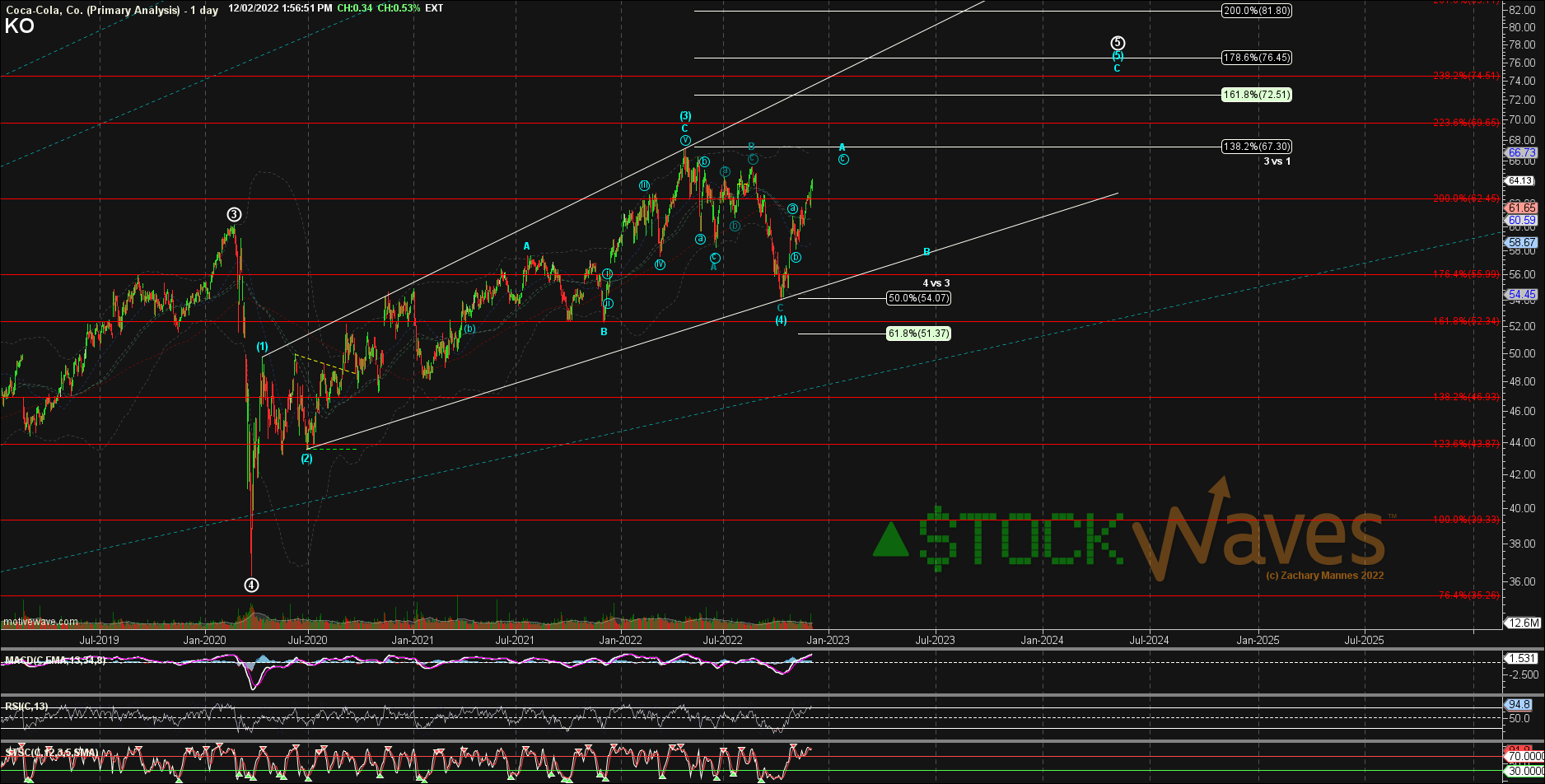Select the 200.0%(81.80) Fibonacci extension label

click(x=1257, y=11)
